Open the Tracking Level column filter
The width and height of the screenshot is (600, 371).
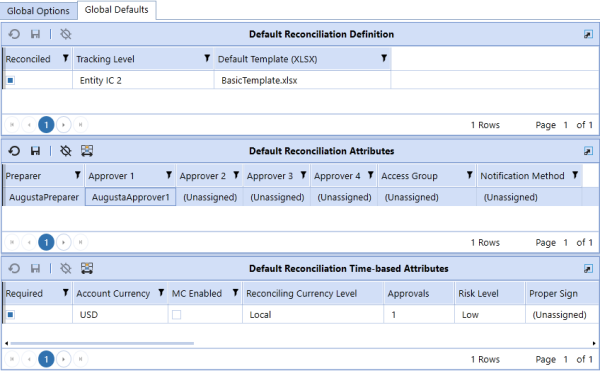point(207,58)
